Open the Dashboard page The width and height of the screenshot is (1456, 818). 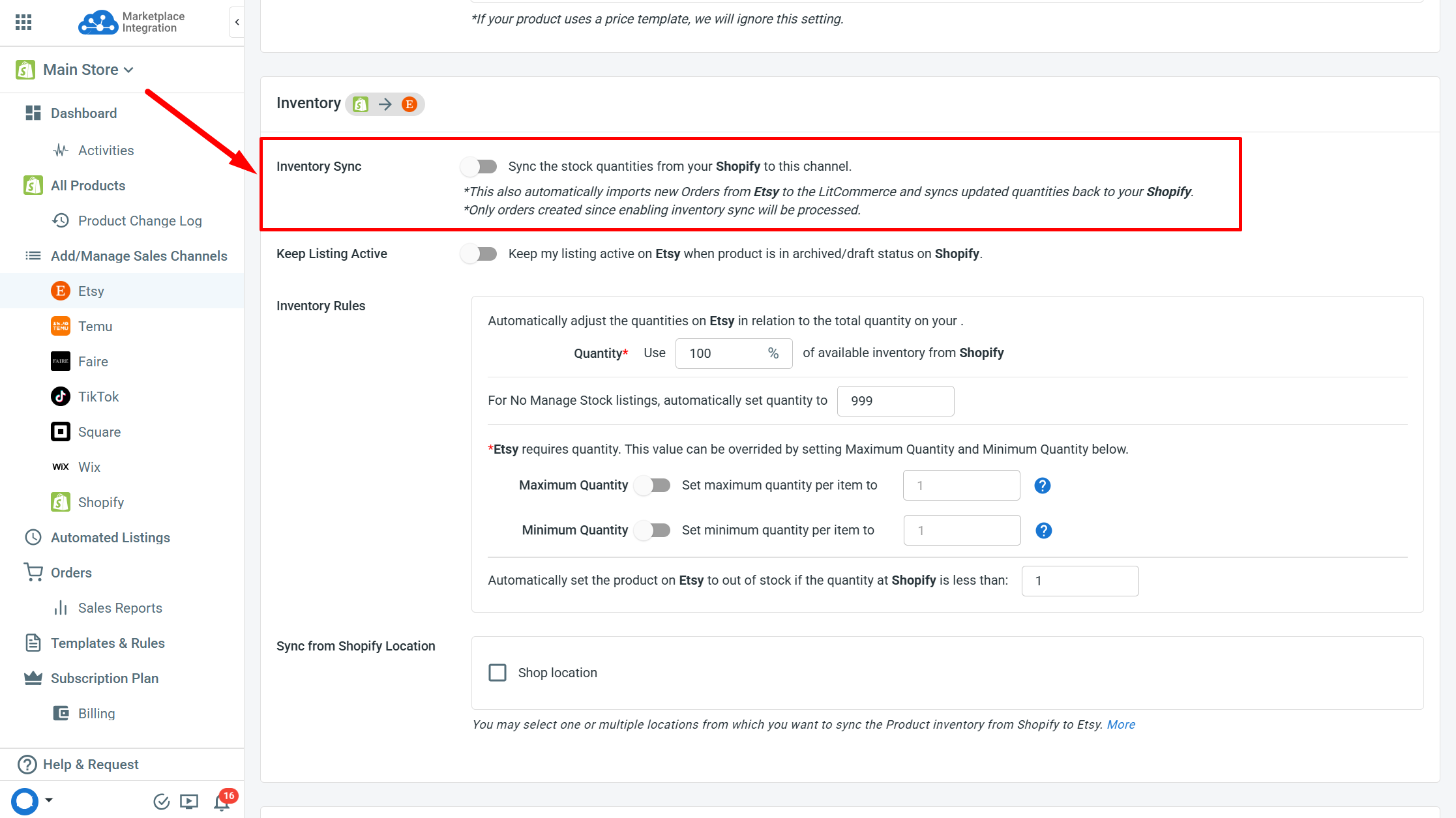coord(84,113)
